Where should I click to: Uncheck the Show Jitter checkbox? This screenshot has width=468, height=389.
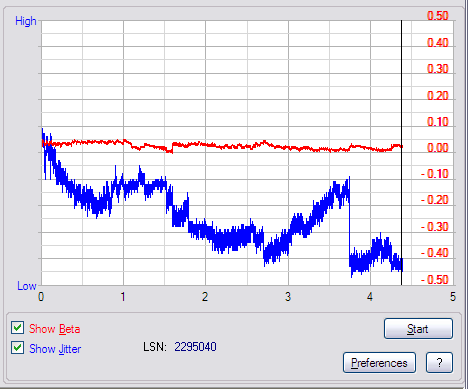pyautogui.click(x=17, y=348)
